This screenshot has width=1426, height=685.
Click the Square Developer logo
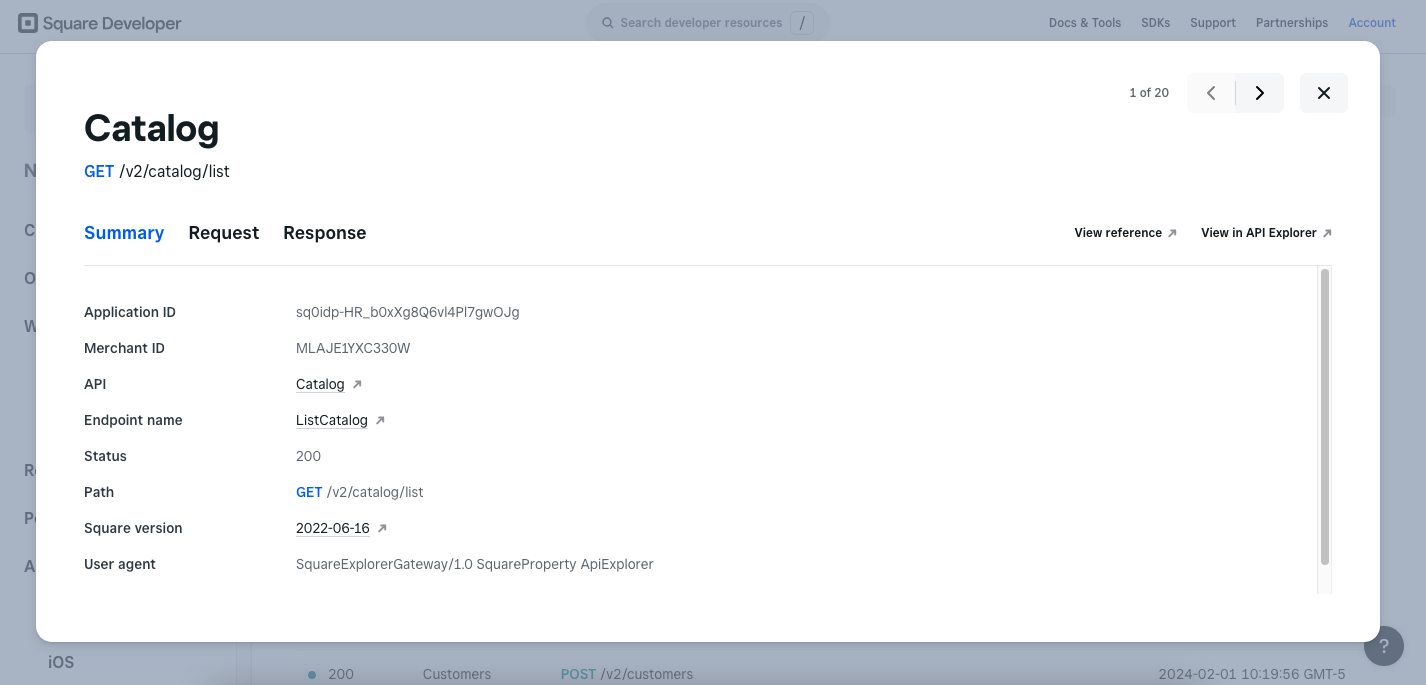point(100,23)
